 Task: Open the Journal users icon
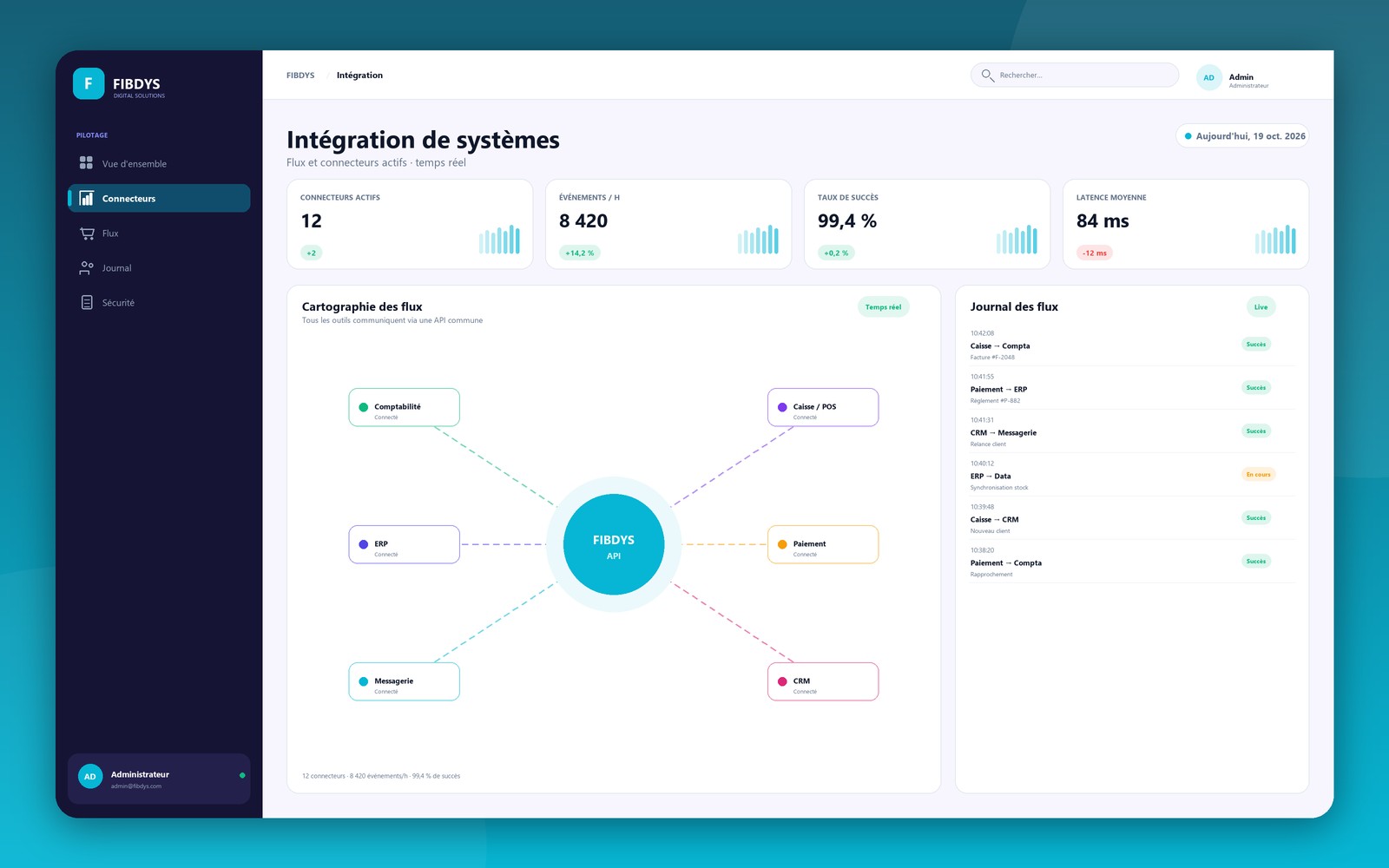coord(86,267)
